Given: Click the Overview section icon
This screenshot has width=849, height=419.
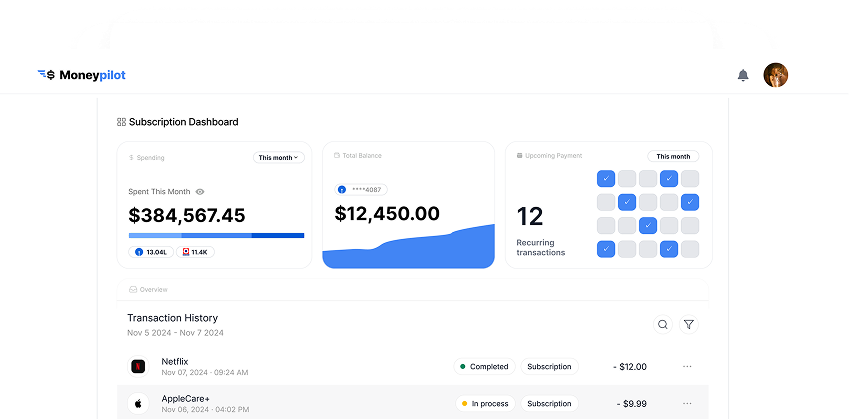Looking at the screenshot, I should (133, 290).
